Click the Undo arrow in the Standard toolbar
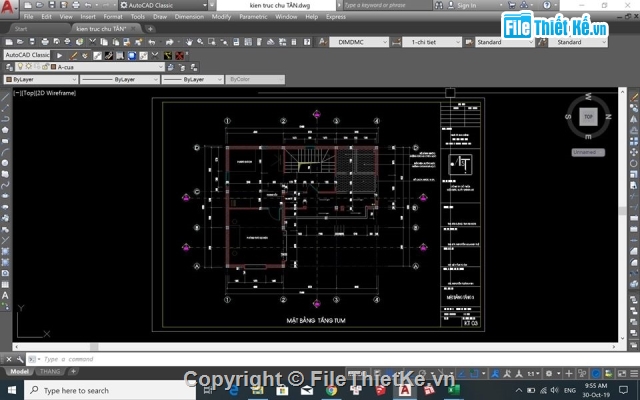 click(152, 42)
